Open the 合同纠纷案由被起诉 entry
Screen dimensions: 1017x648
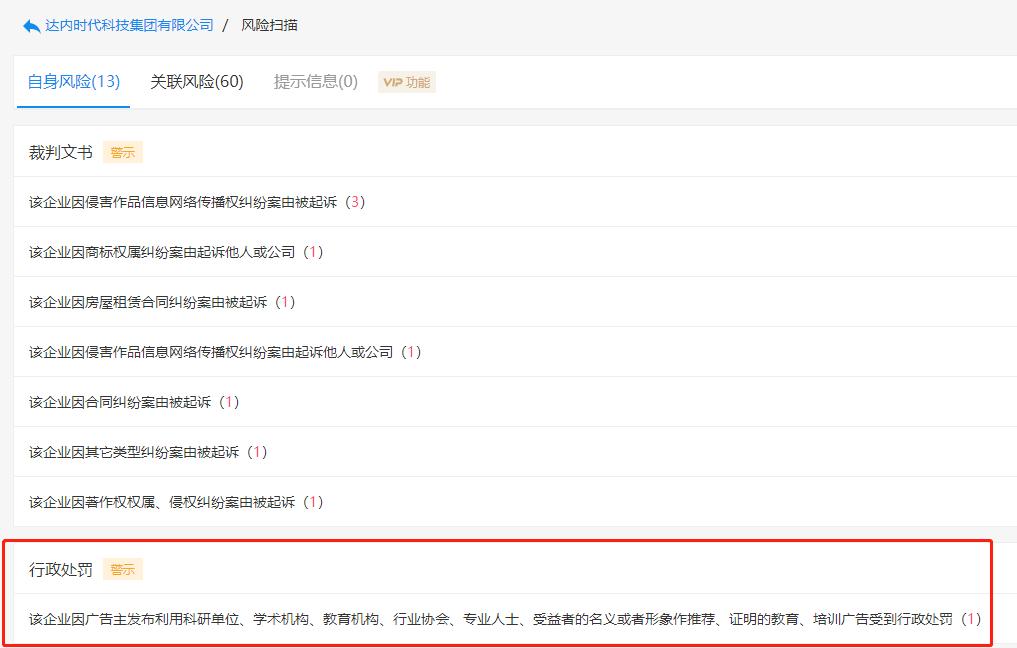pos(120,402)
